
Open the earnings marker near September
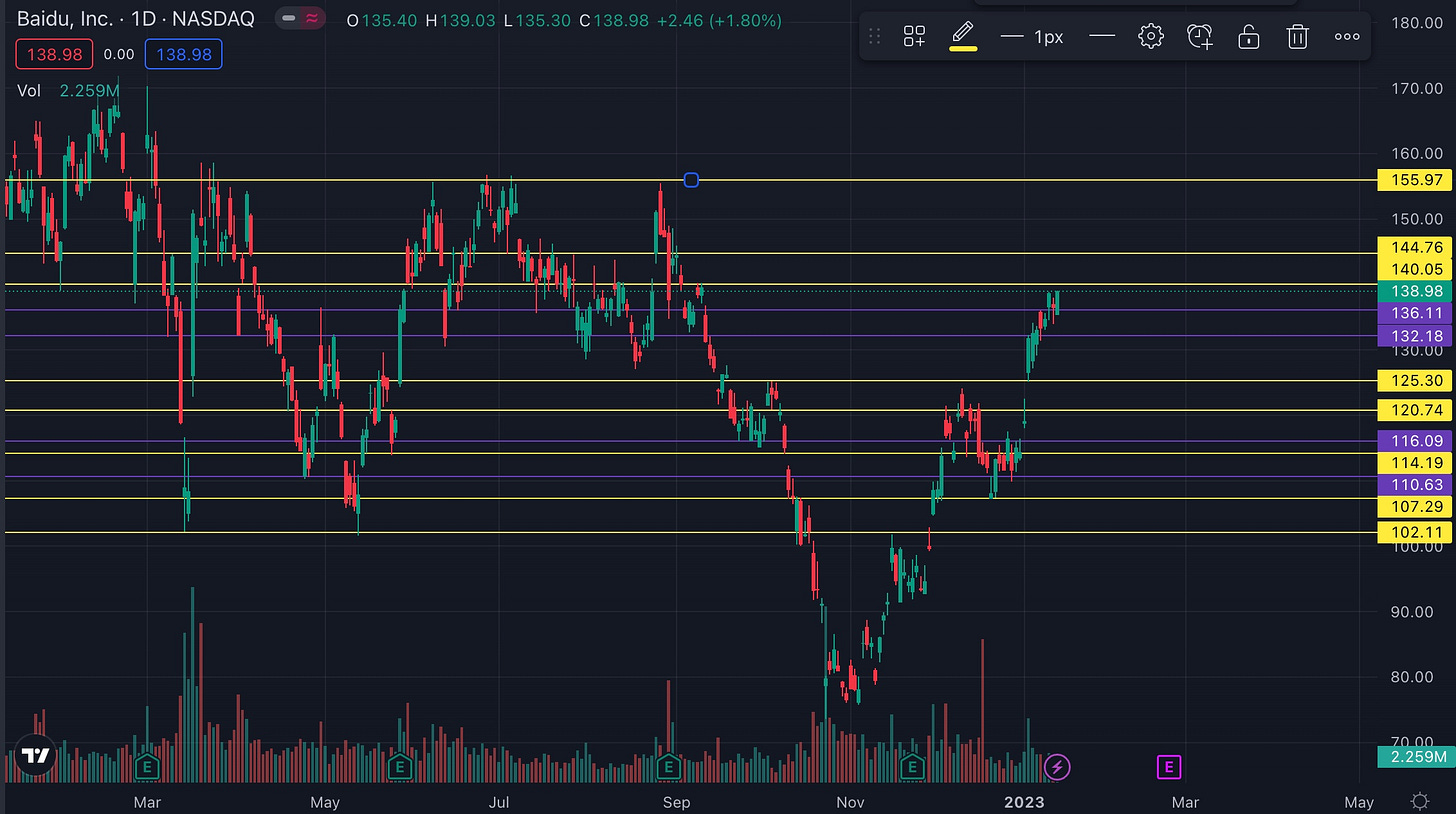pyautogui.click(x=668, y=768)
